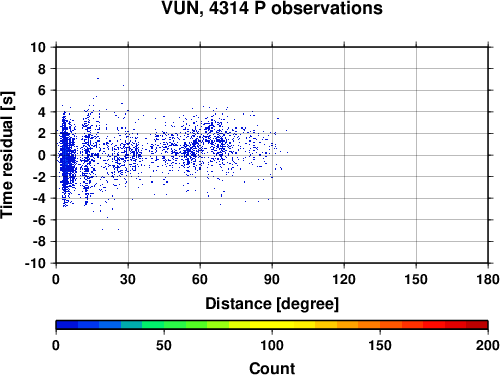Screen dimensions: 500x375
Task: Click the dark blue end of the colorbar
Action: 67,325
